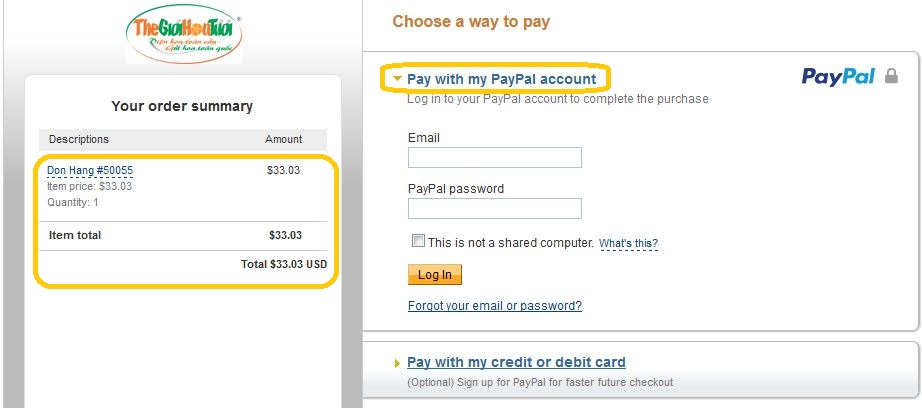Focus the Email input field
The image size is (922, 408).
pyautogui.click(x=495, y=158)
